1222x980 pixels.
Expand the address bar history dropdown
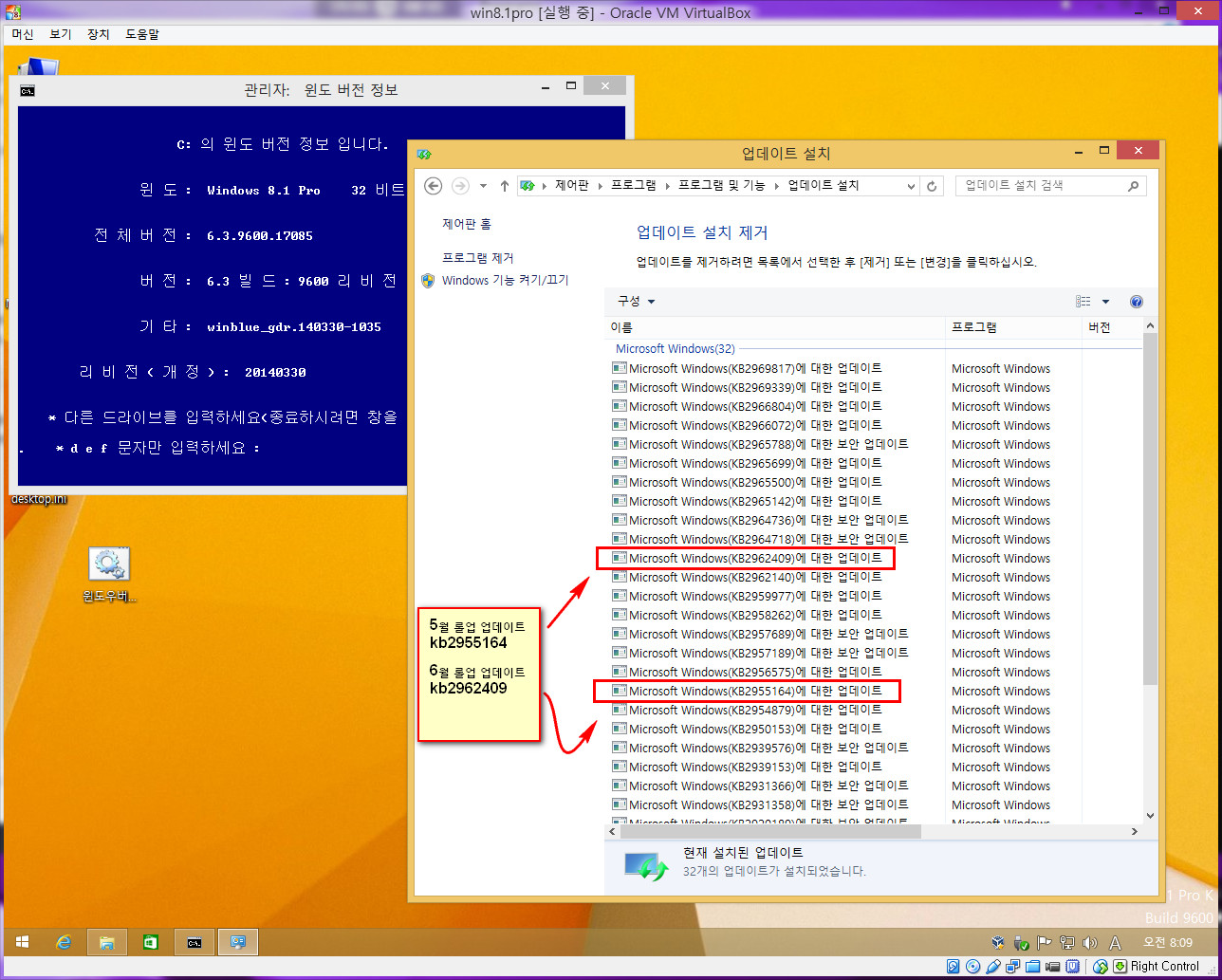pyautogui.click(x=912, y=186)
